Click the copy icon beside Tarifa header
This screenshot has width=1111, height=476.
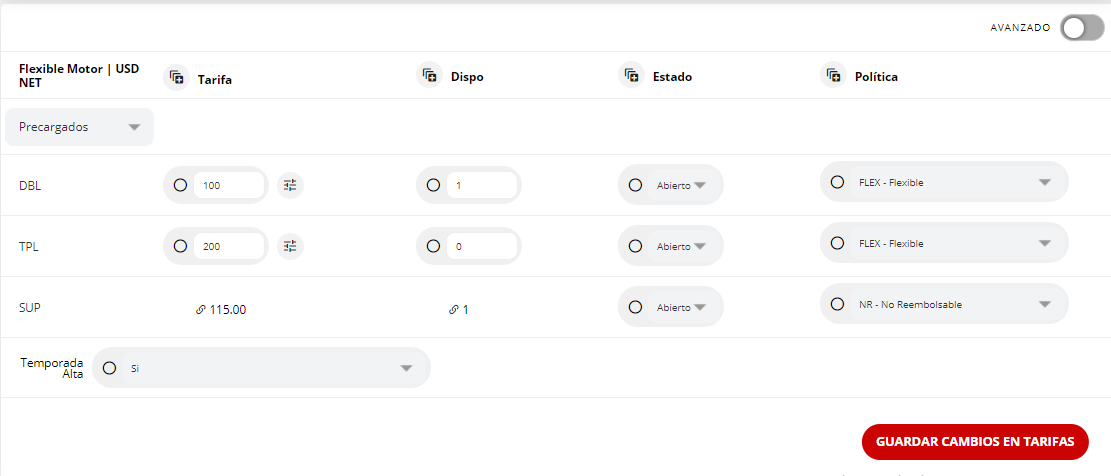click(x=177, y=77)
